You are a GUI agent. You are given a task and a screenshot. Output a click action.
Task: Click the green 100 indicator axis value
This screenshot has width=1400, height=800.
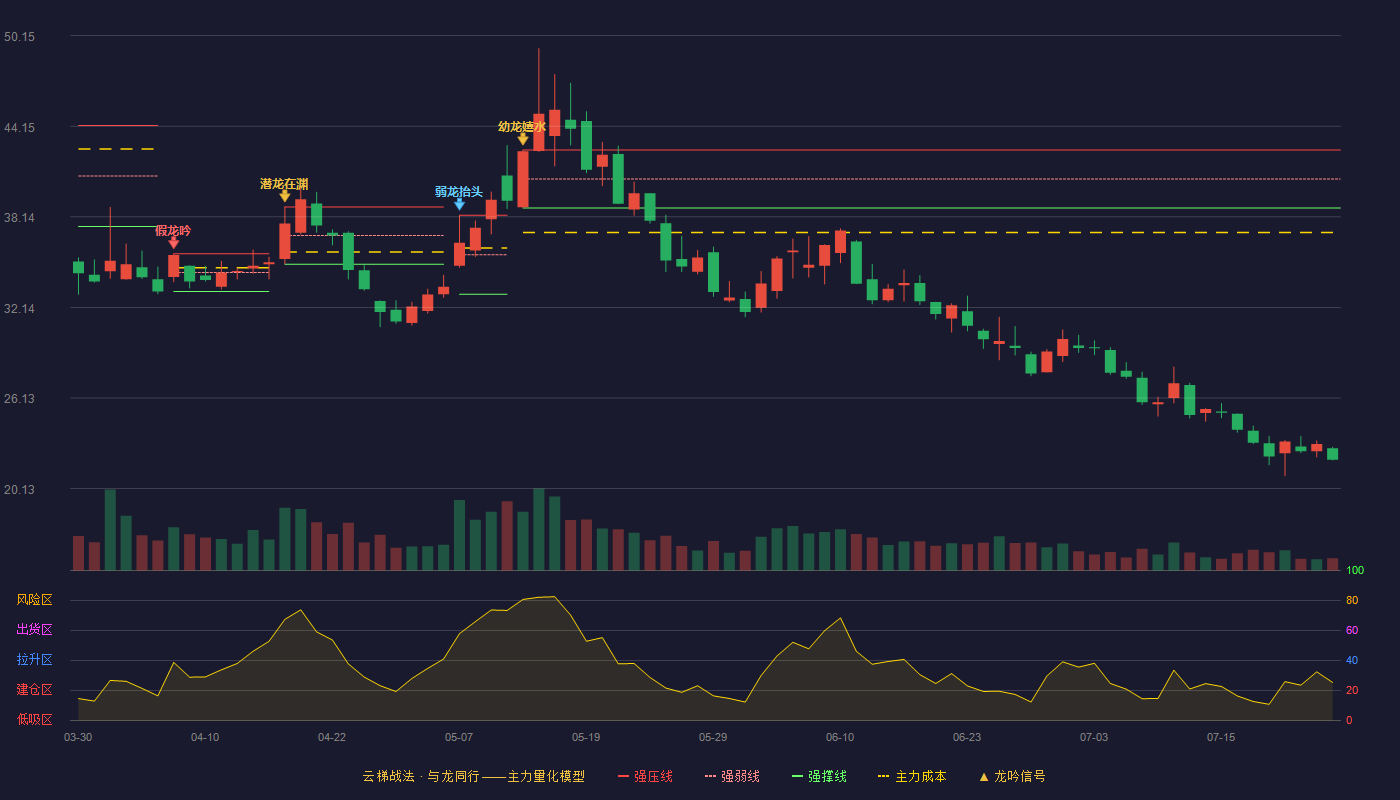[1355, 571]
